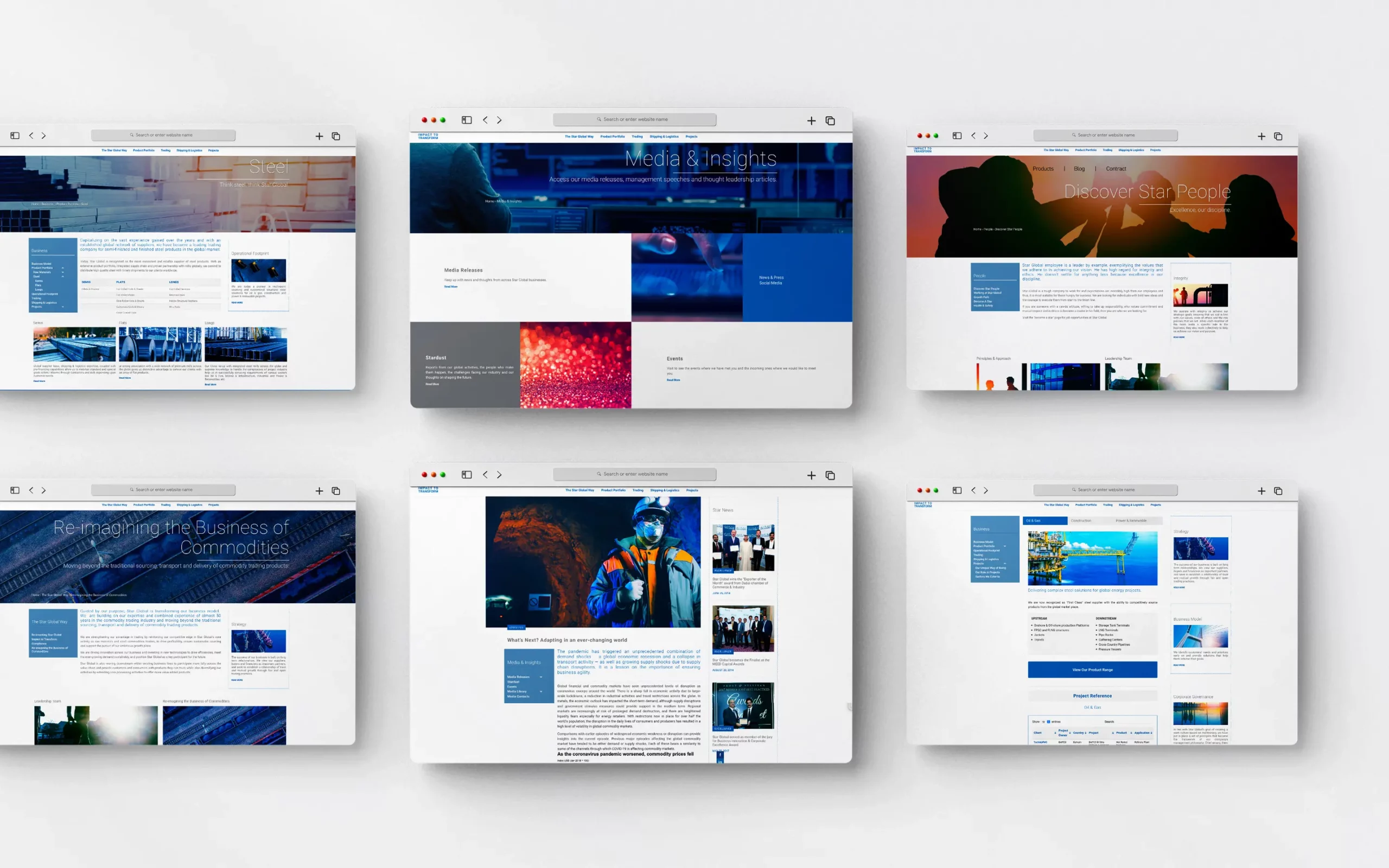Toggle sidebar in Re-imagining Commodities window
This screenshot has height=868, width=1389.
[15, 490]
